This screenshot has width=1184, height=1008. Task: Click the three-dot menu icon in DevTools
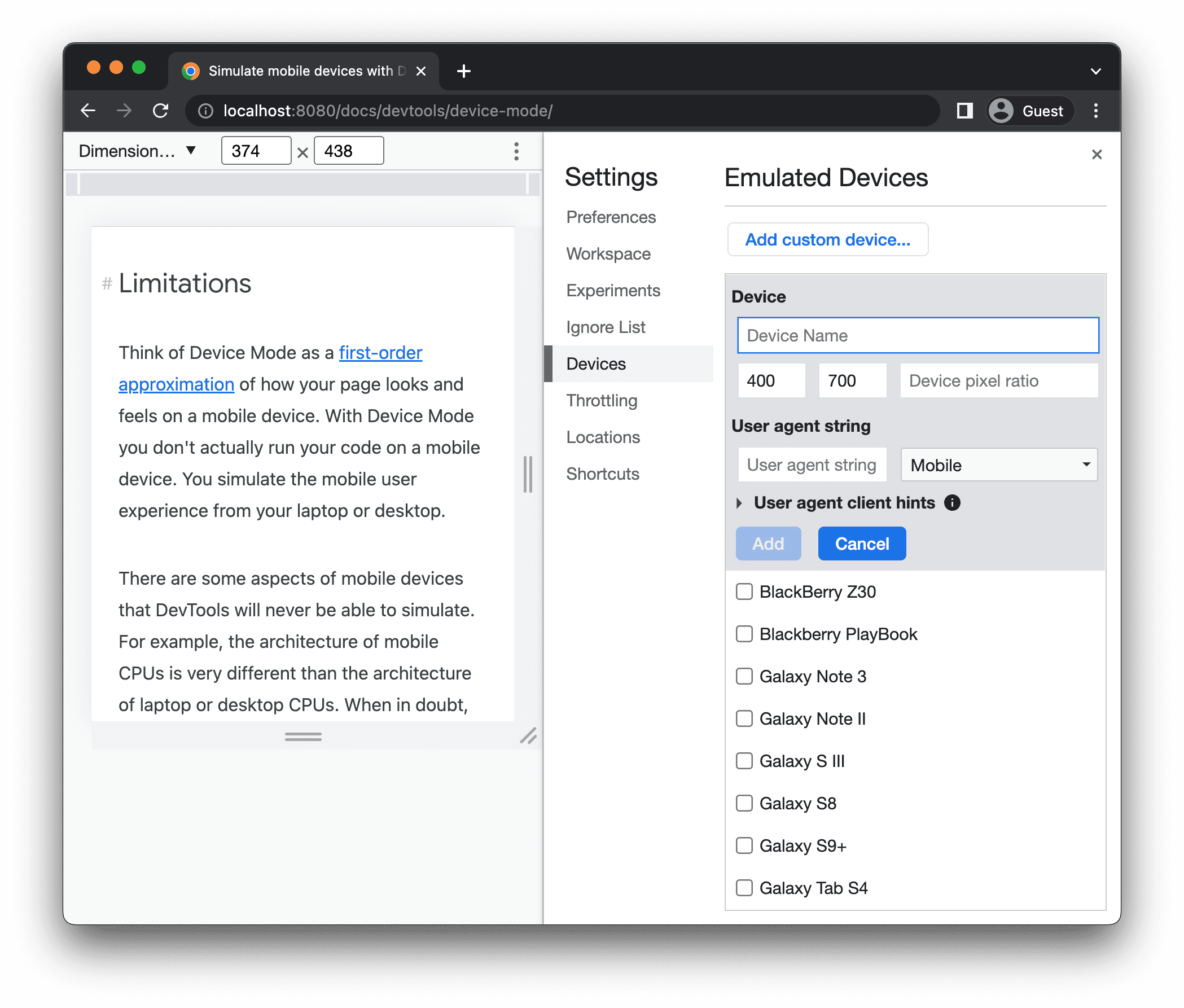(516, 152)
